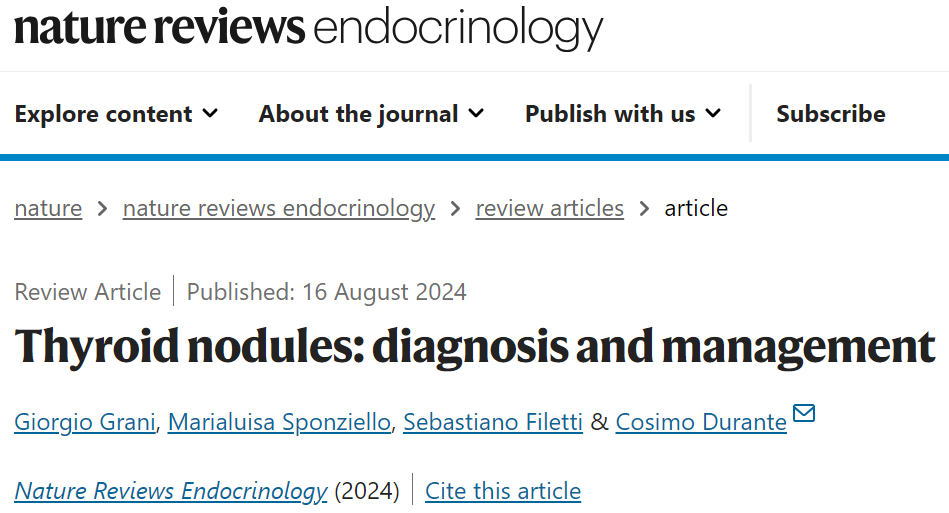Open the review articles breadcrumb link
Viewport: 949px width, 513px height.
pyautogui.click(x=550, y=208)
